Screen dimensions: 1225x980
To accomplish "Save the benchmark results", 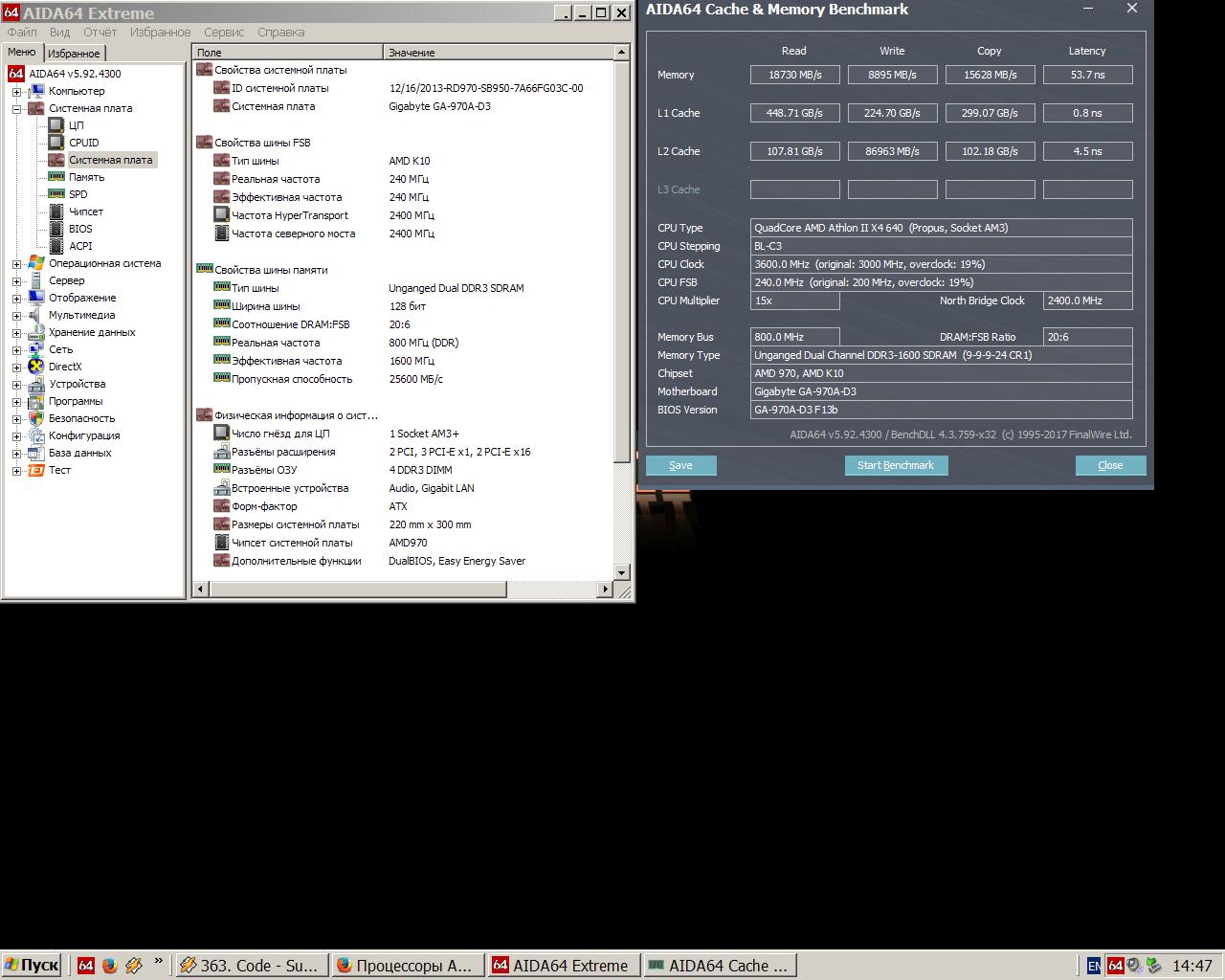I will pos(680,465).
